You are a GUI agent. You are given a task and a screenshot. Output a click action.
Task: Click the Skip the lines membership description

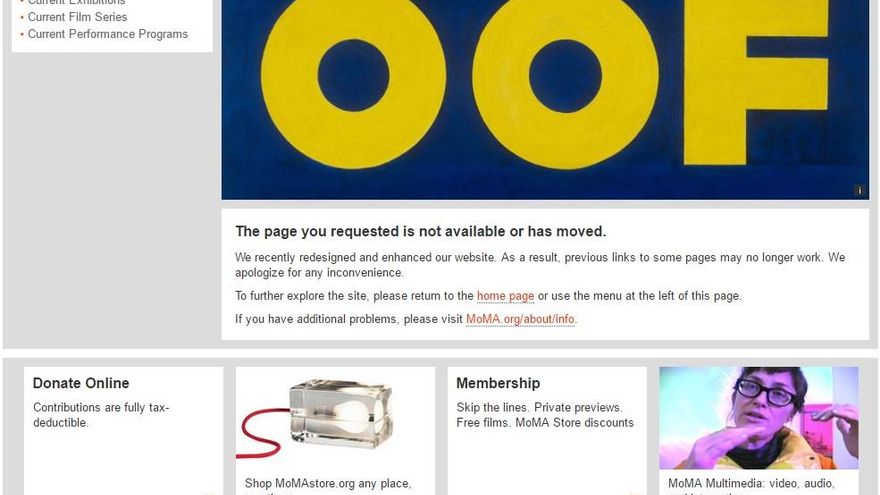pyautogui.click(x=545, y=415)
